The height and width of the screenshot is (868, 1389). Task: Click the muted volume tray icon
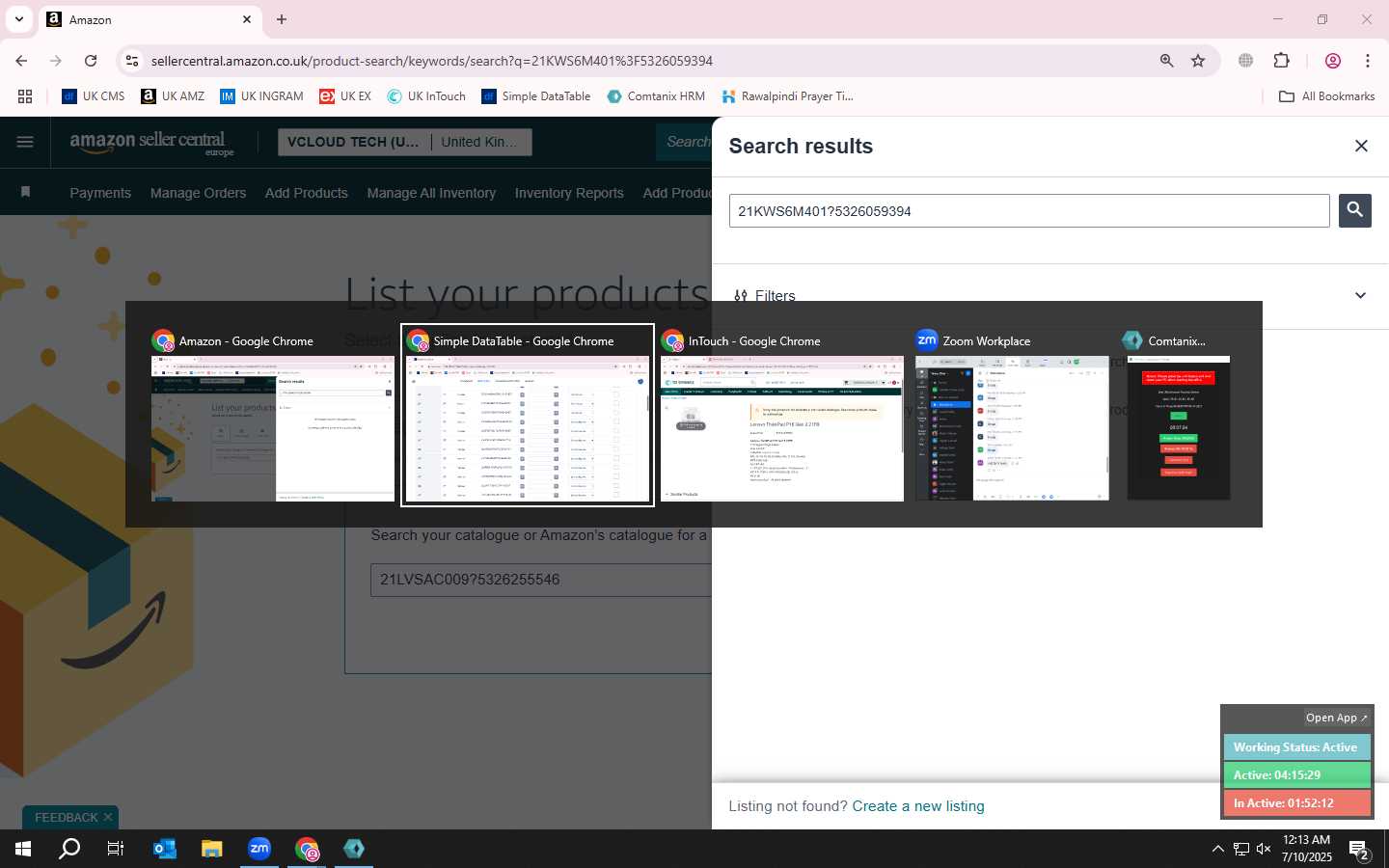coord(1264,849)
